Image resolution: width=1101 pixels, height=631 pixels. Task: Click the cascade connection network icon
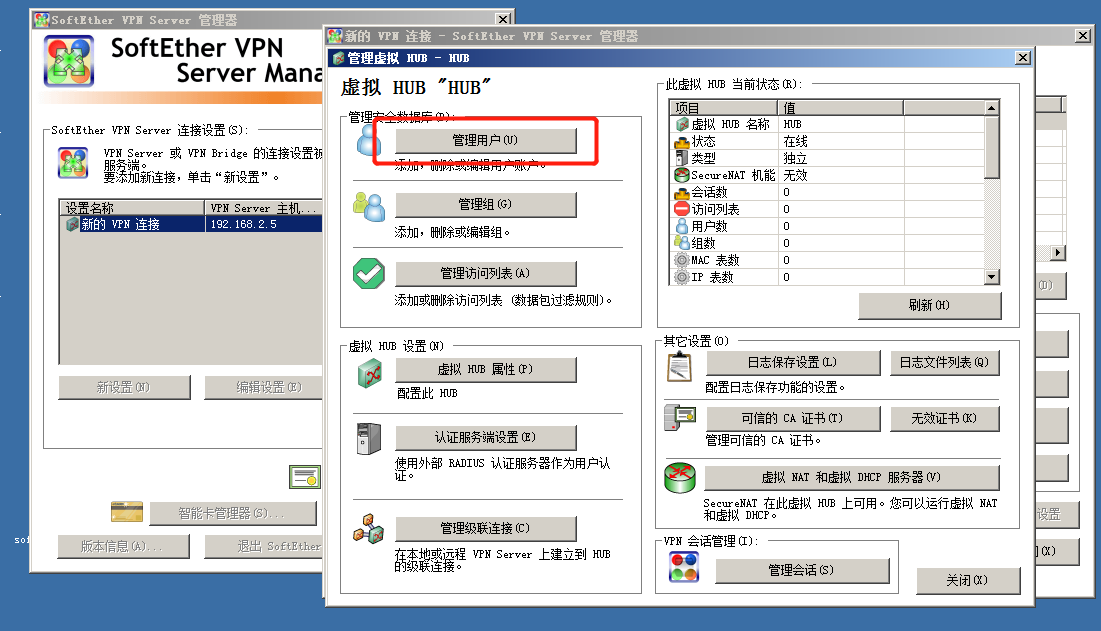coord(368,529)
